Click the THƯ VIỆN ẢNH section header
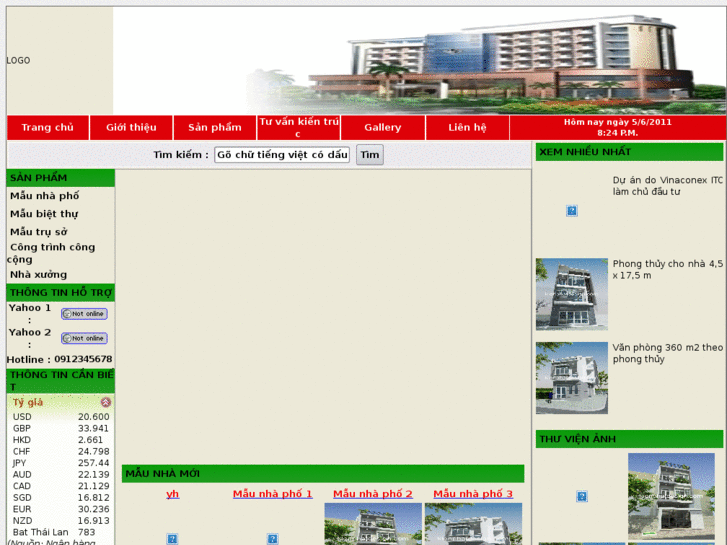 (629, 439)
